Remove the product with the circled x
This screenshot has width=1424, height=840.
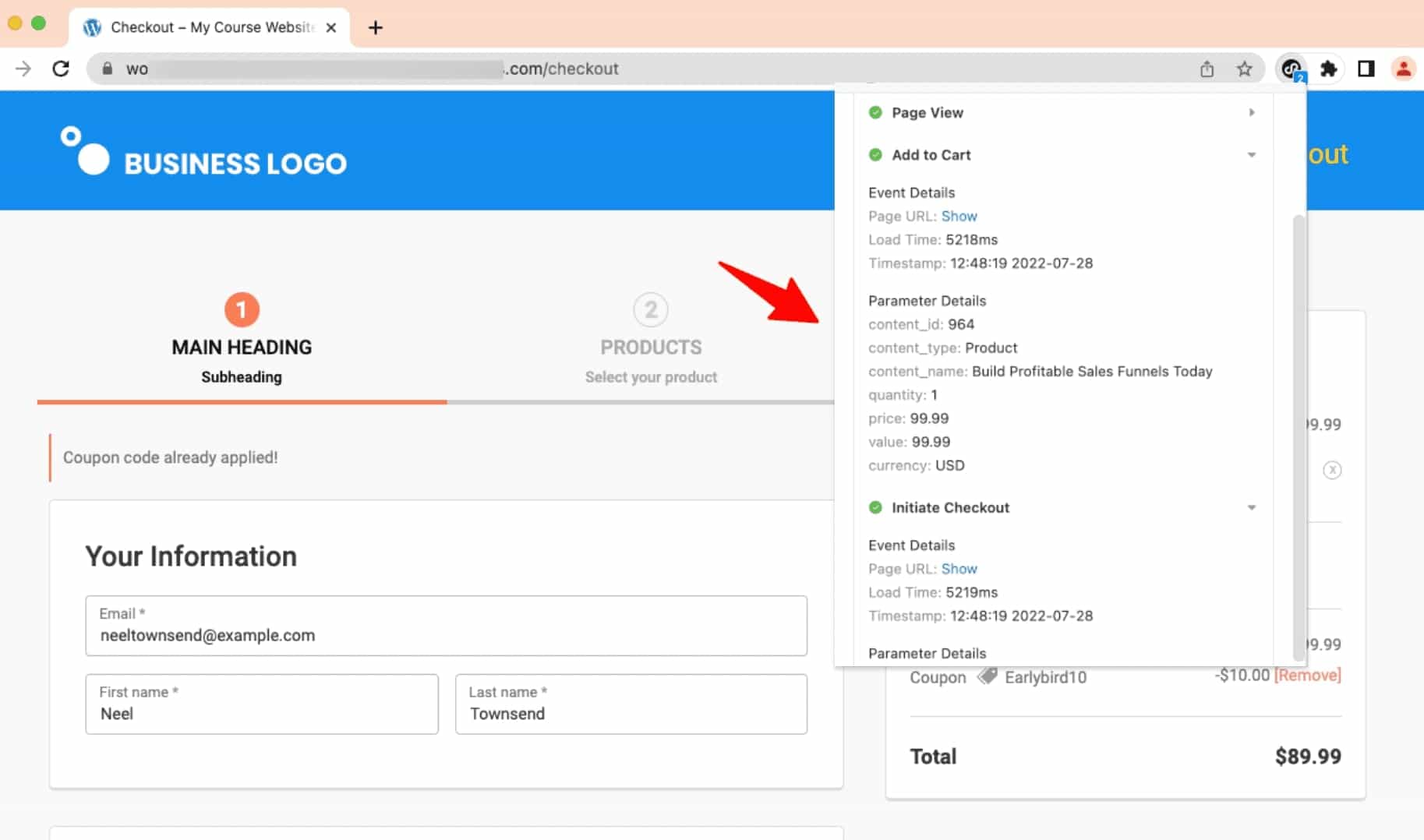(1332, 470)
